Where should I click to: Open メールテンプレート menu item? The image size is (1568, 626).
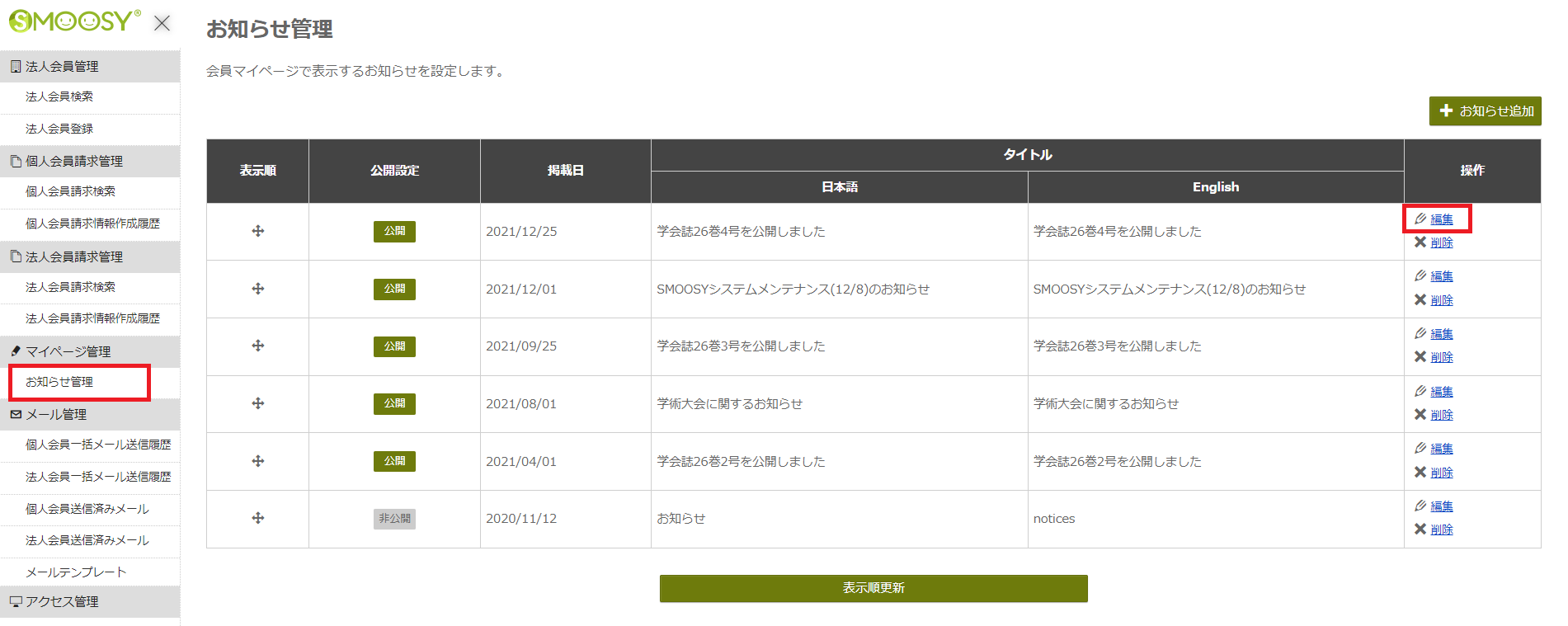(x=76, y=572)
